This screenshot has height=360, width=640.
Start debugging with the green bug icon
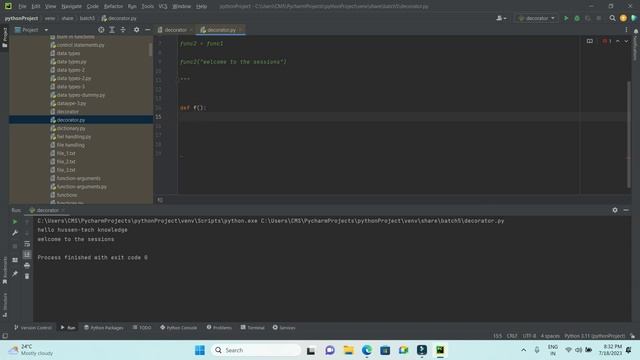(x=577, y=18)
